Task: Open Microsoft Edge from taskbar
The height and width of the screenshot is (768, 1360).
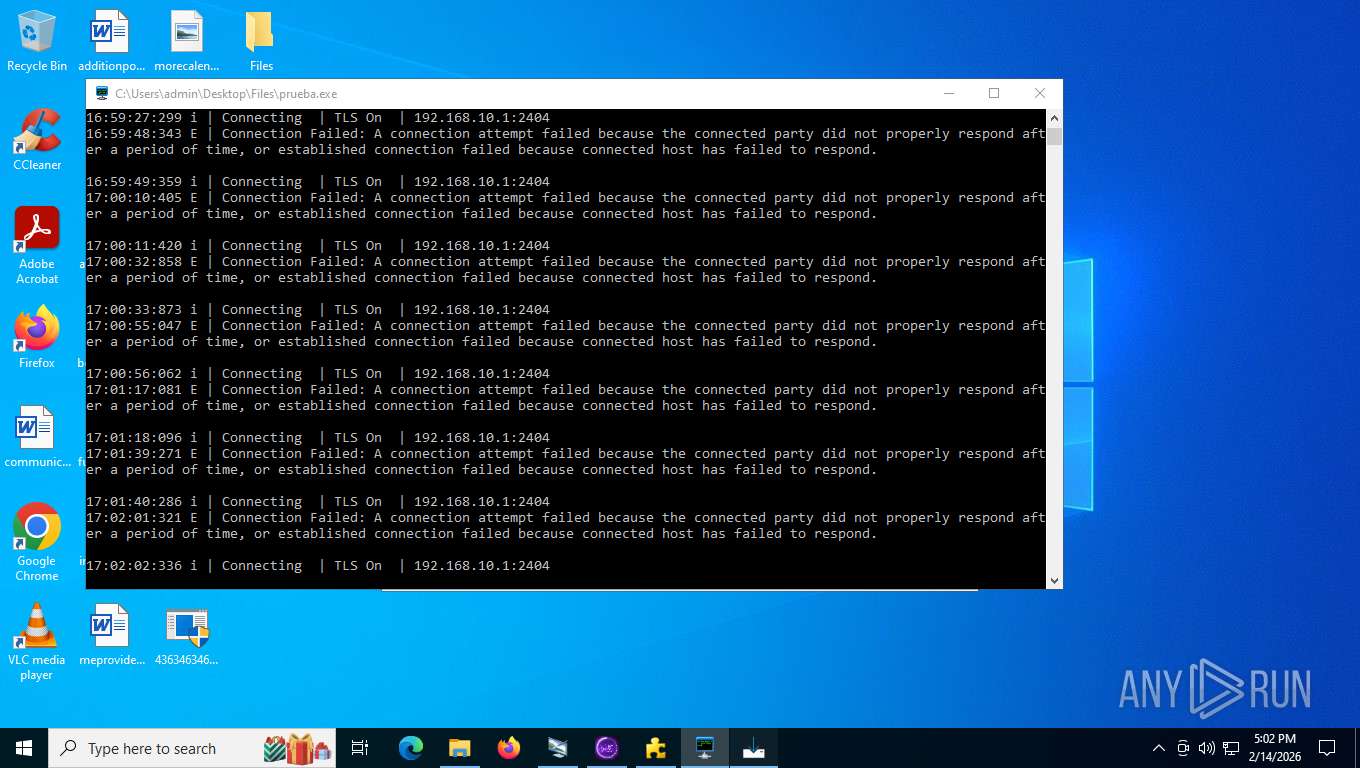Action: pyautogui.click(x=411, y=748)
